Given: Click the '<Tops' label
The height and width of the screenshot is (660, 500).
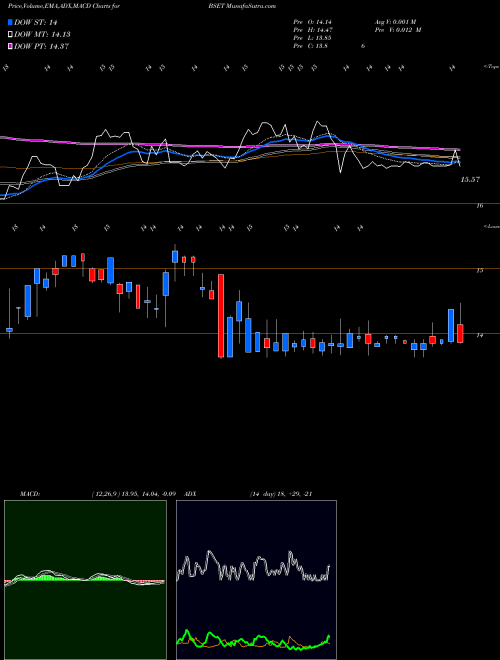Looking at the screenshot, I should click(x=491, y=67).
